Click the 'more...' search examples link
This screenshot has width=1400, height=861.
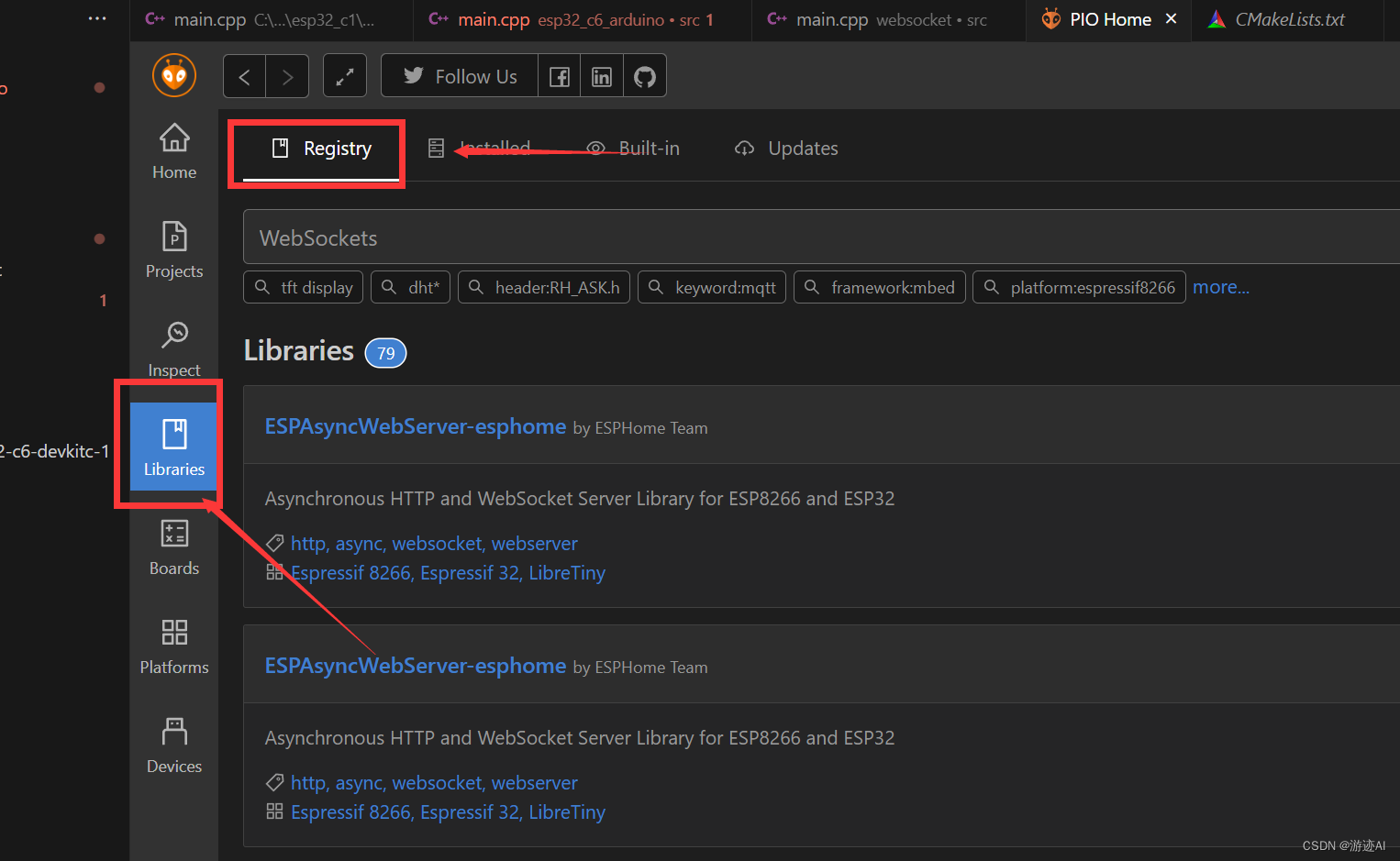click(1221, 287)
